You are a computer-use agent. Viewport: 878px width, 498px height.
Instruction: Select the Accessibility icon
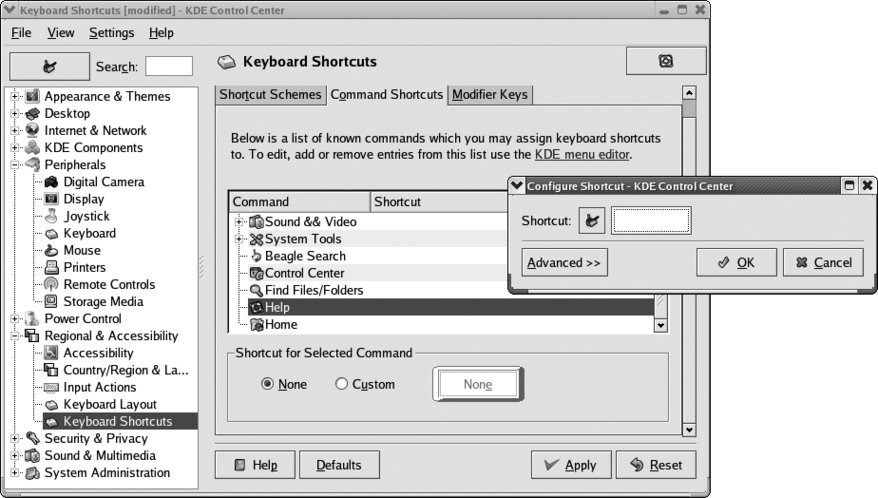52,352
